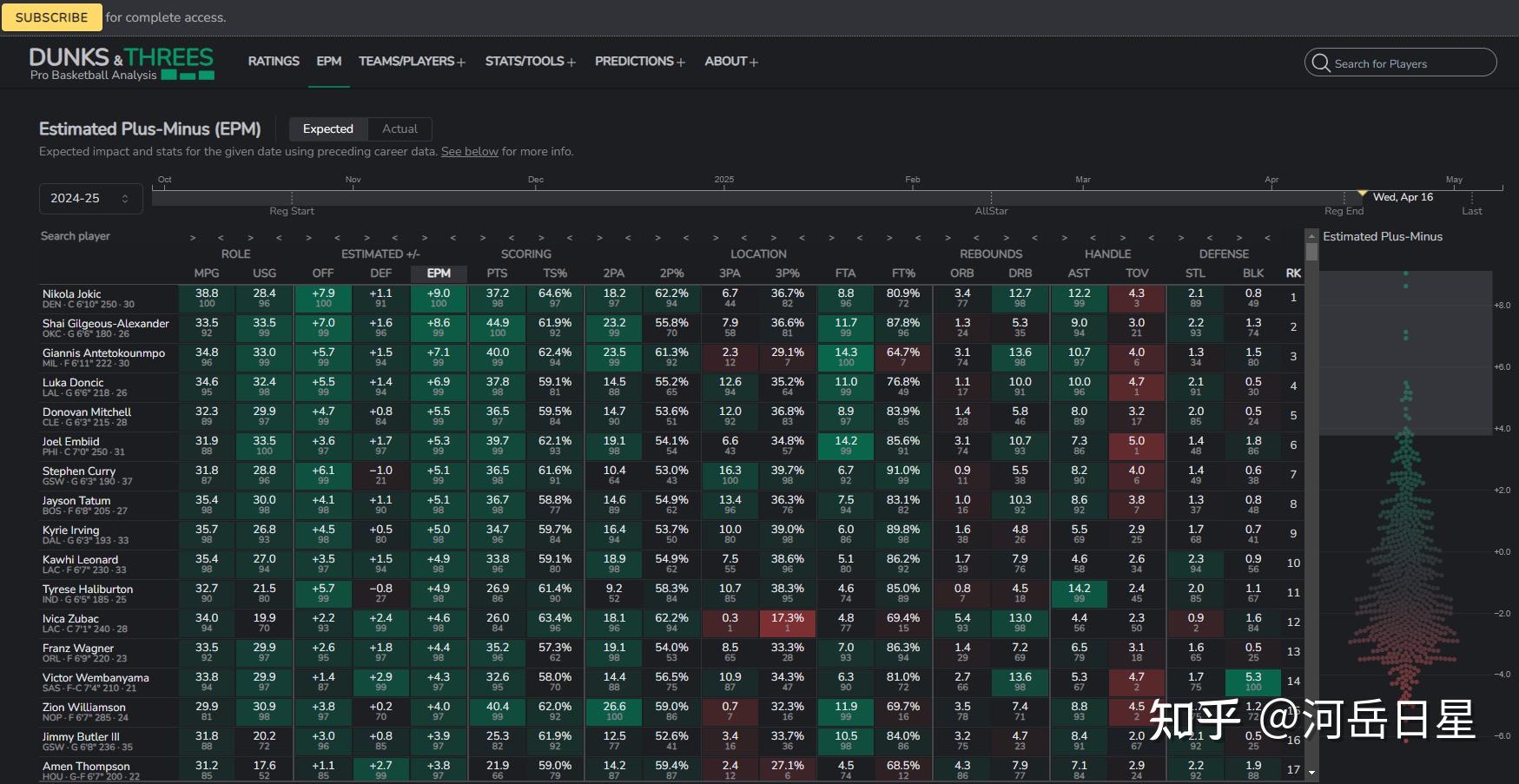
Task: Follow the 'See below' link
Action: [469, 151]
